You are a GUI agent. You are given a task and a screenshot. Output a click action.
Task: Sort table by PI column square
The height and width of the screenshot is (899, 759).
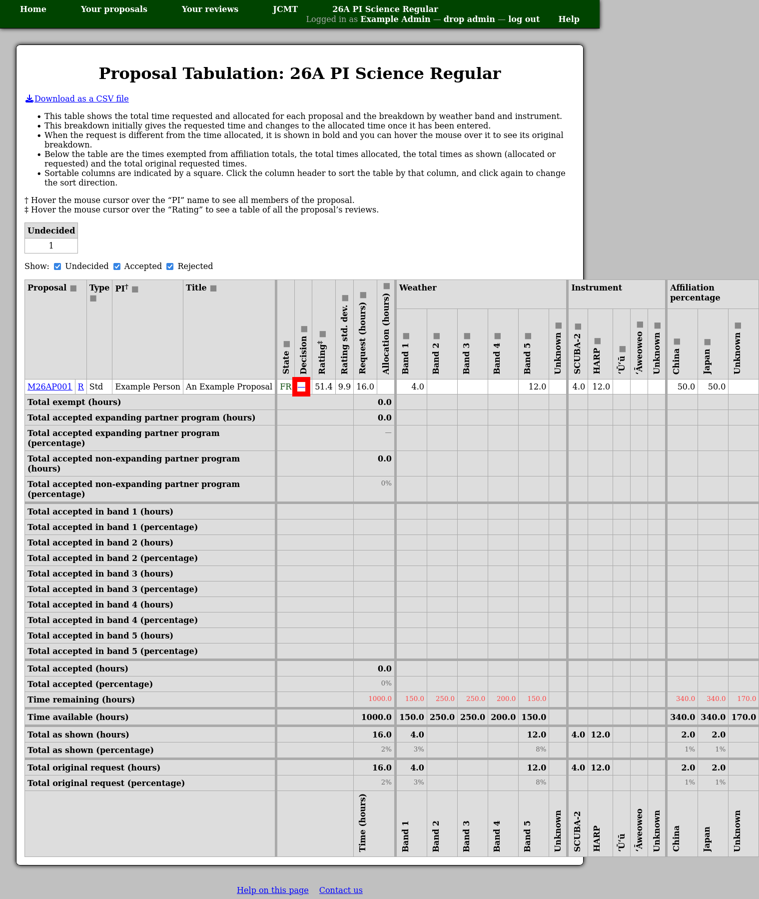[x=135, y=290]
